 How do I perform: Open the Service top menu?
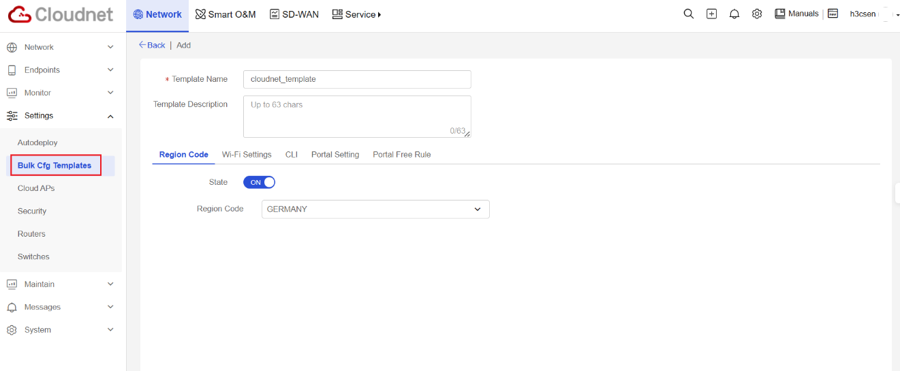pos(356,15)
